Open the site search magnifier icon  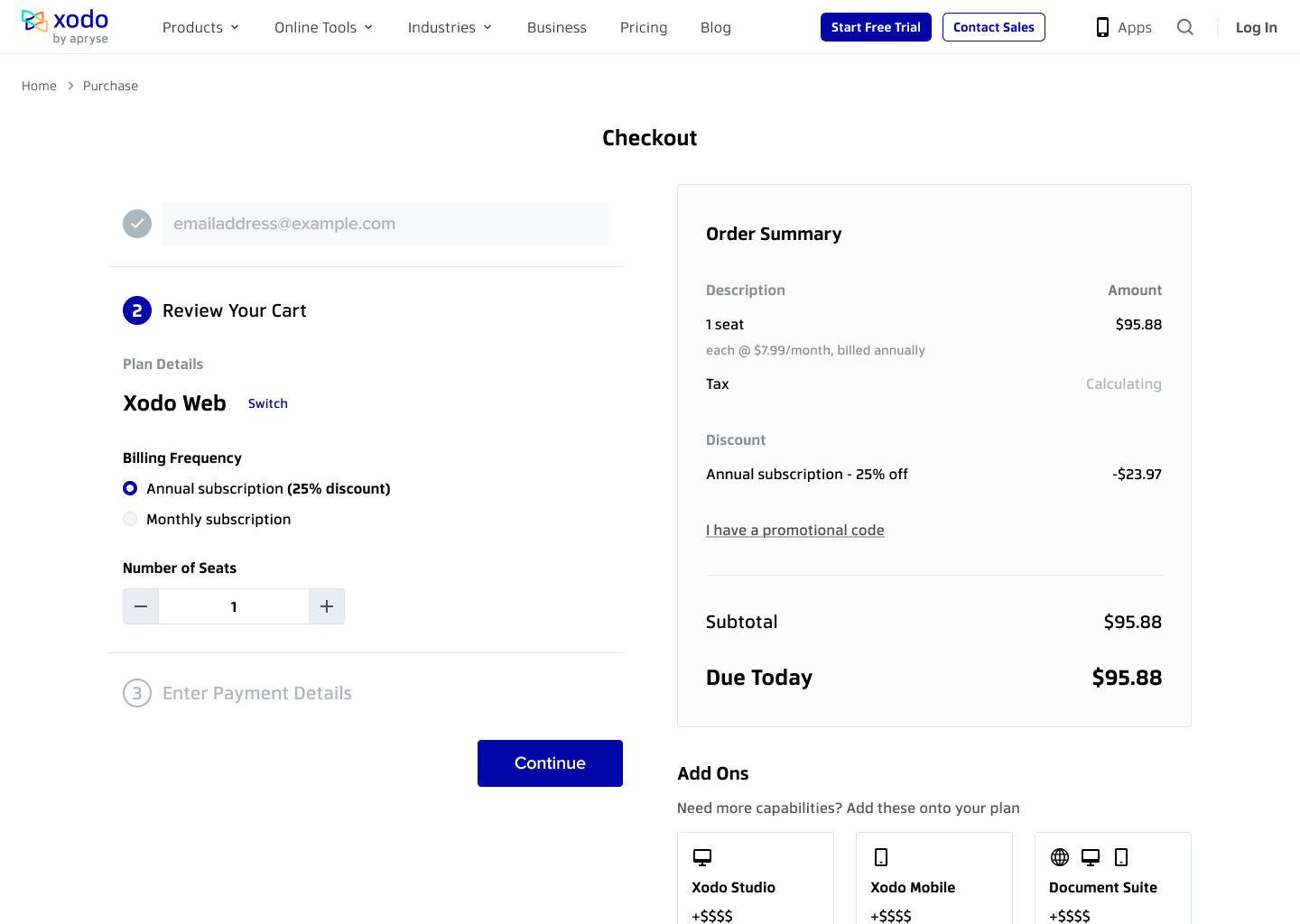coord(1185,27)
